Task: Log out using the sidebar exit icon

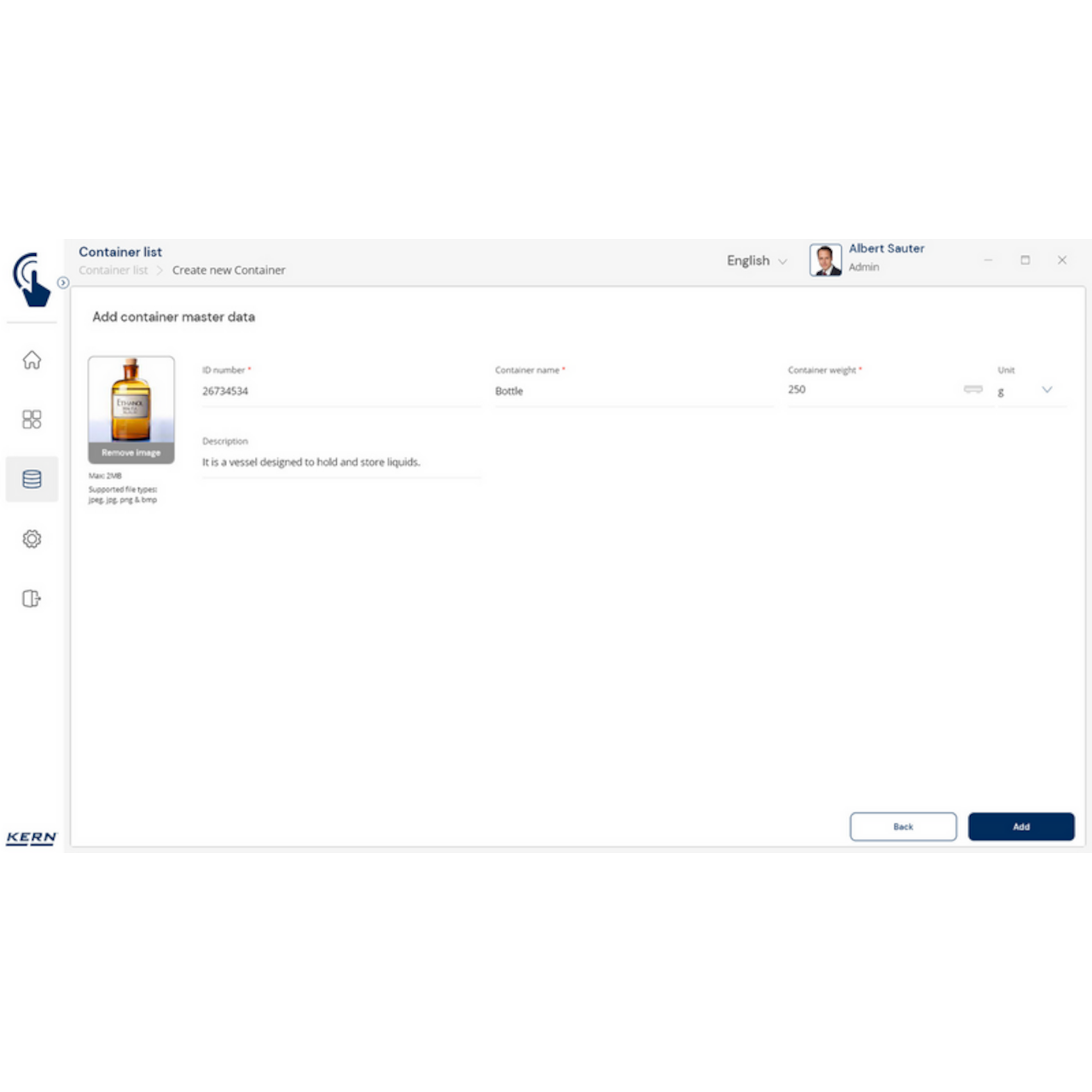Action: pyautogui.click(x=32, y=598)
